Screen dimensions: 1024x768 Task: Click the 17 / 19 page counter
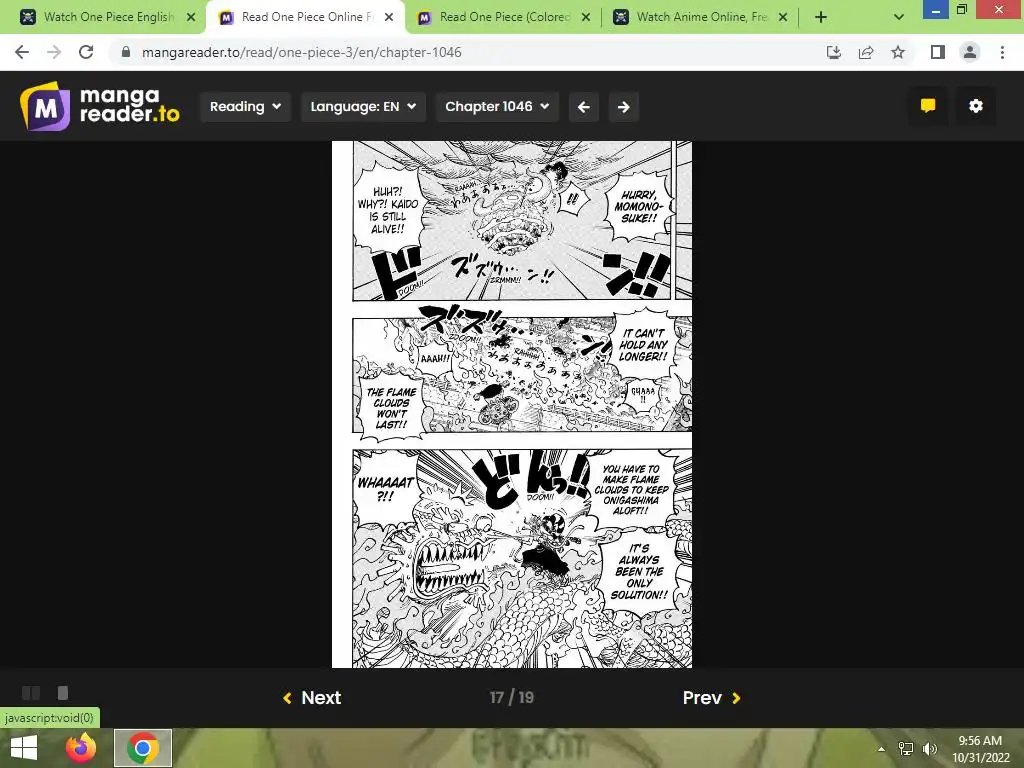(512, 697)
